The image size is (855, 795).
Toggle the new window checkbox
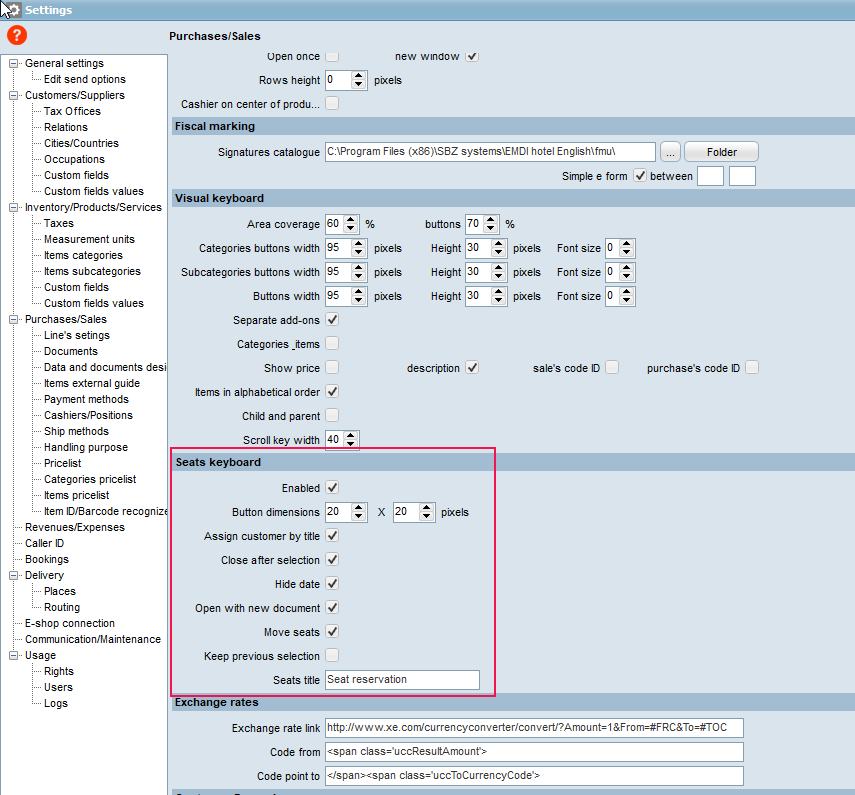tap(472, 56)
